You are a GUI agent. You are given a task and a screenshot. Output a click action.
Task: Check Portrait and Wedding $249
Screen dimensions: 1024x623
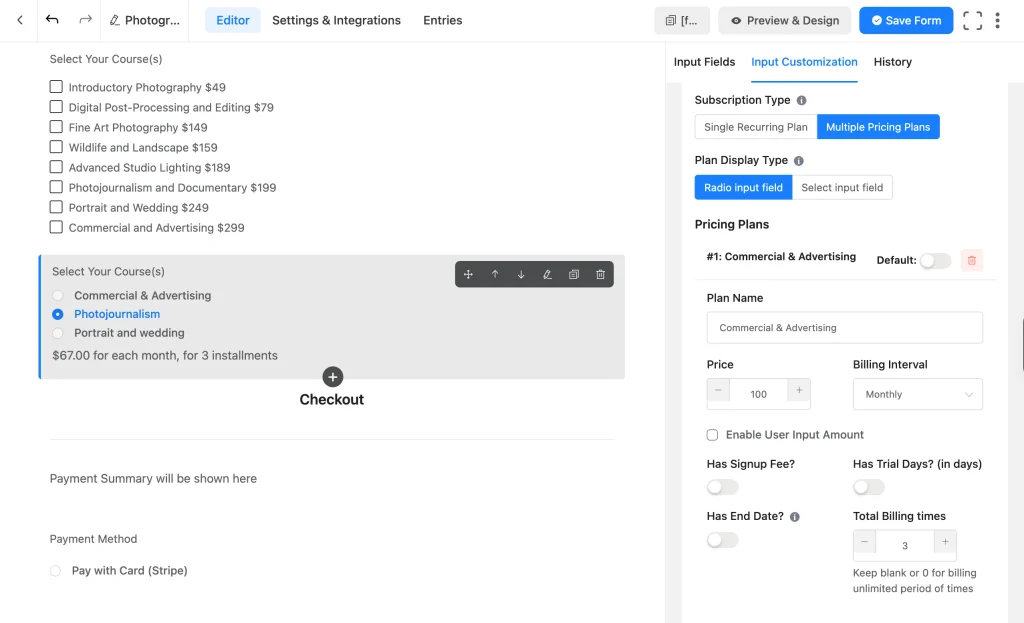56,207
